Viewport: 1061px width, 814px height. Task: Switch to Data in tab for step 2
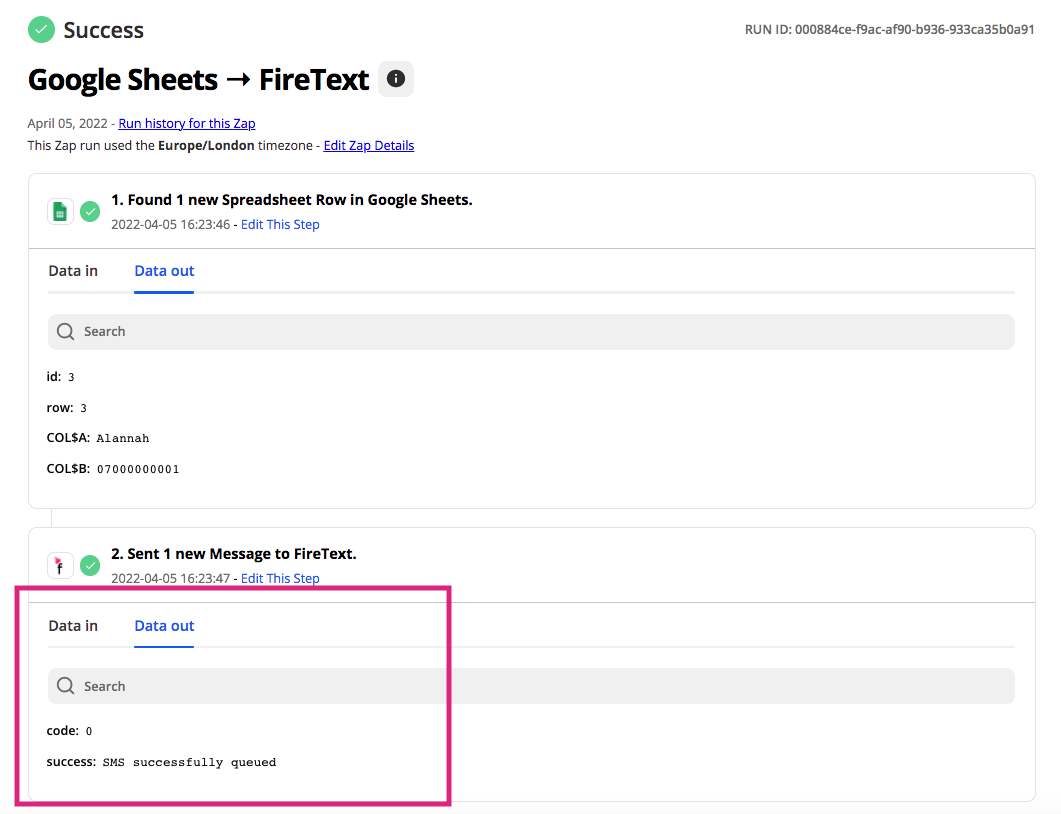pos(72,625)
